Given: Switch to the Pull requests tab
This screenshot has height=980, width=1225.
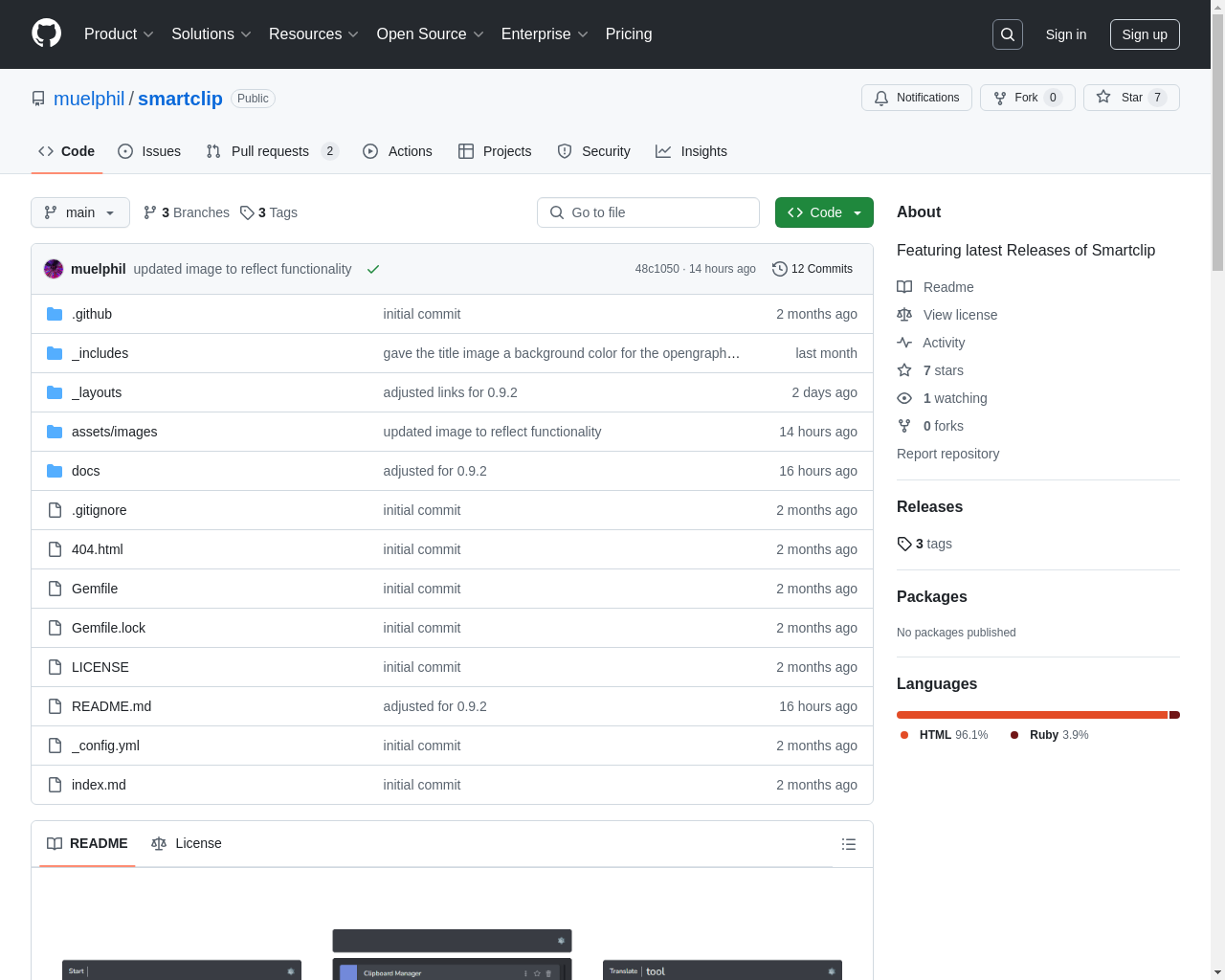Looking at the screenshot, I should pyautogui.click(x=273, y=151).
